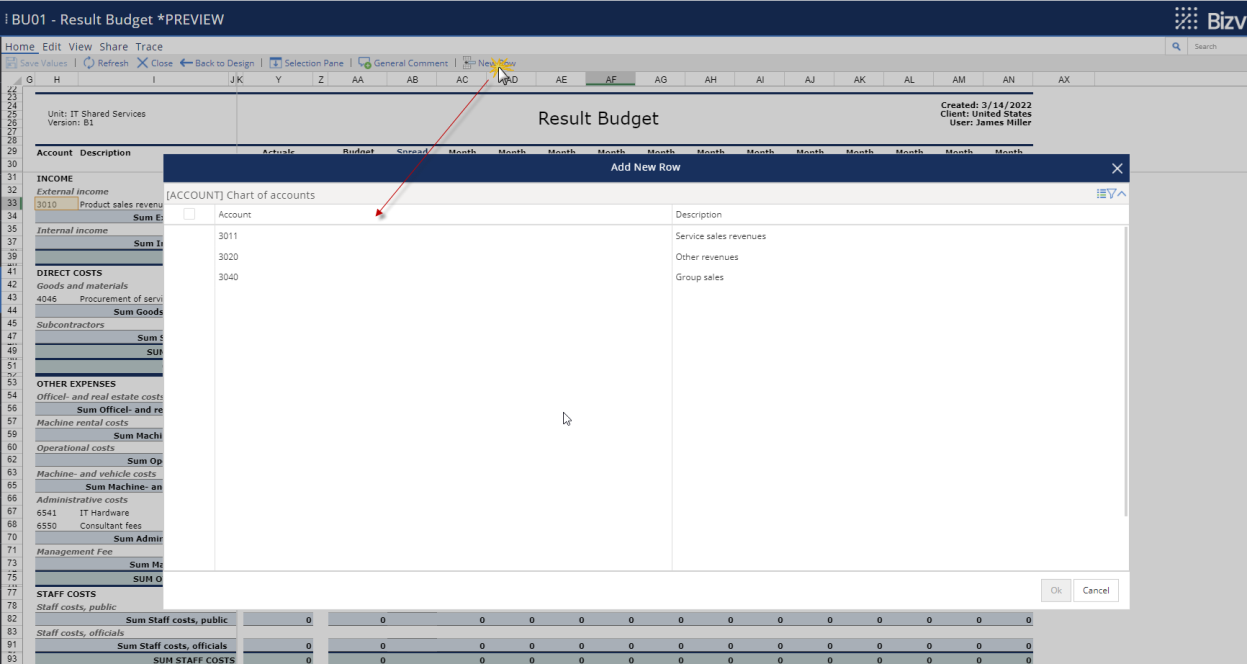Select account 3011 Service sales revenues

point(300,235)
